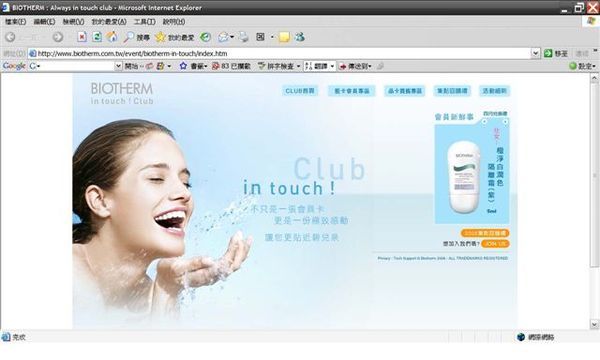The image size is (600, 360).
Task: Click the product banner previous arrow dot
Action: click(484, 122)
